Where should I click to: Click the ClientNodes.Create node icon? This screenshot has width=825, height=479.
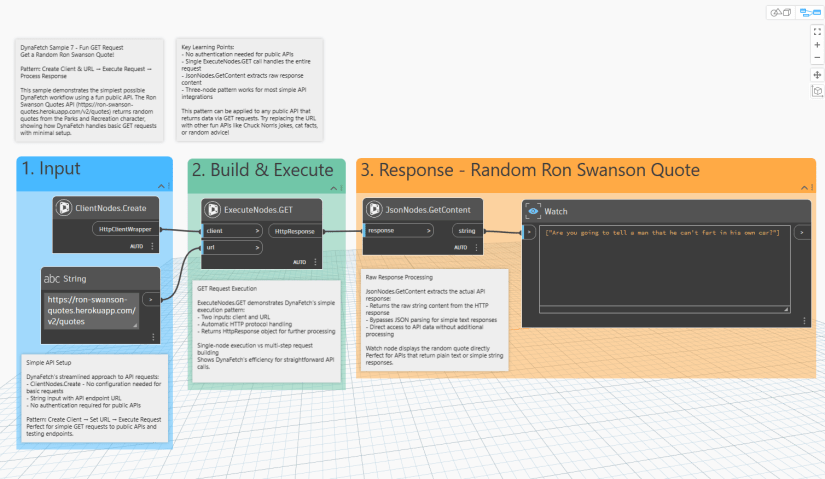coord(65,208)
